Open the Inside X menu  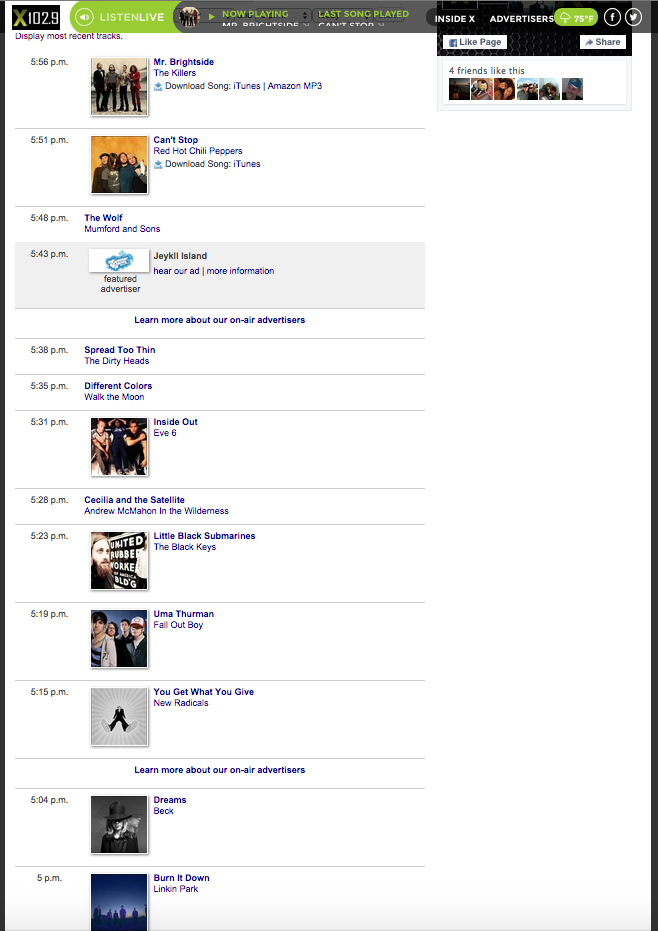(x=455, y=18)
